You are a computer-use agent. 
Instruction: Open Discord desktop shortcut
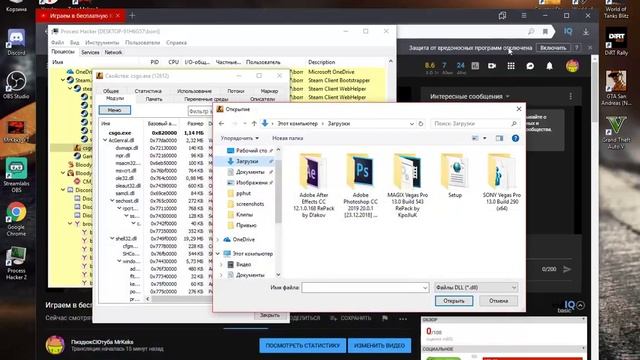(x=16, y=42)
